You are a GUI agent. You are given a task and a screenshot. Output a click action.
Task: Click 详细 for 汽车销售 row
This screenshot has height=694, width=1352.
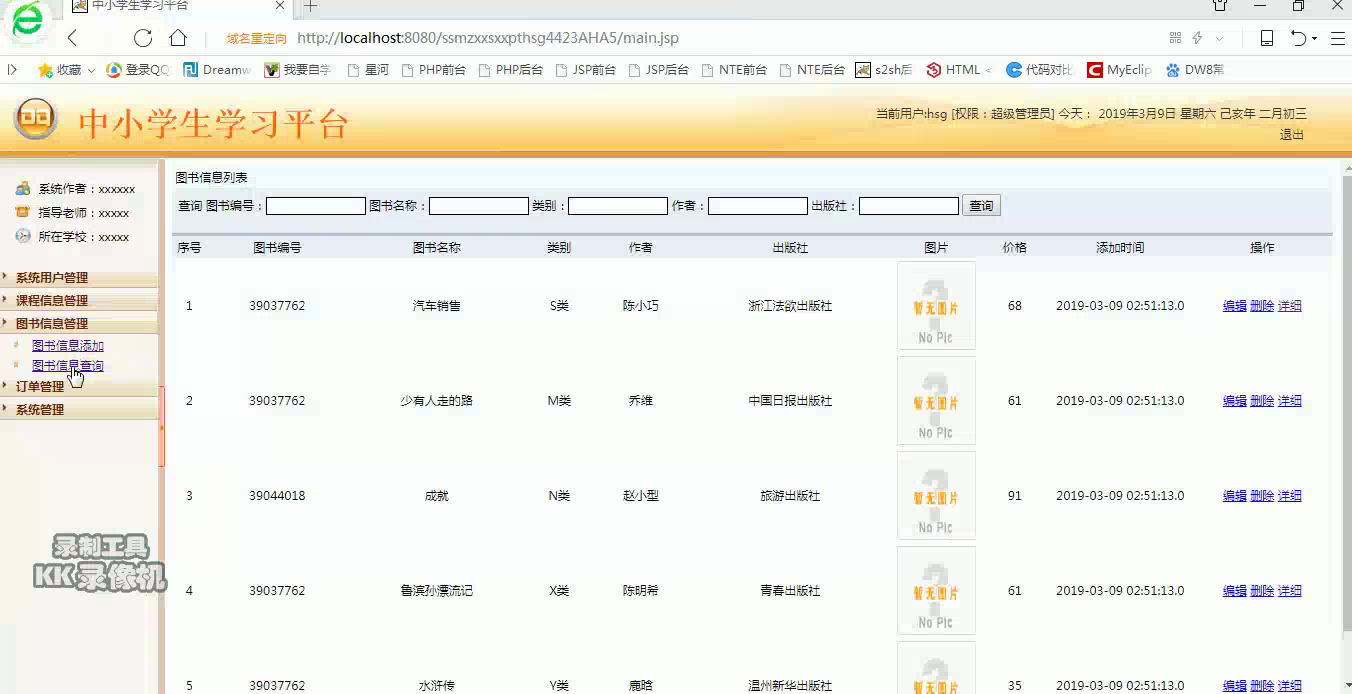(1290, 306)
